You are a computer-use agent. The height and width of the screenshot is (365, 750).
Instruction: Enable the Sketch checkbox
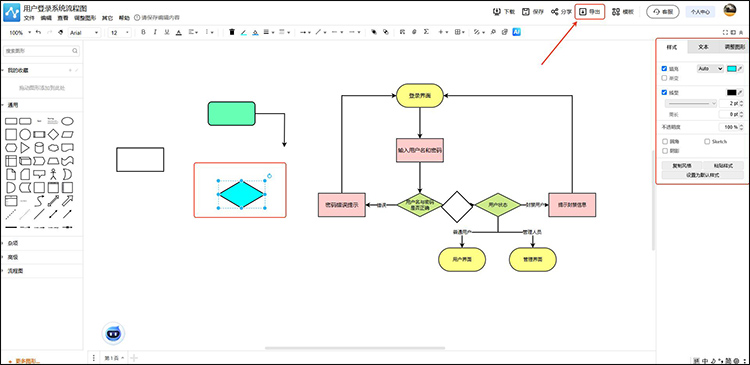707,142
